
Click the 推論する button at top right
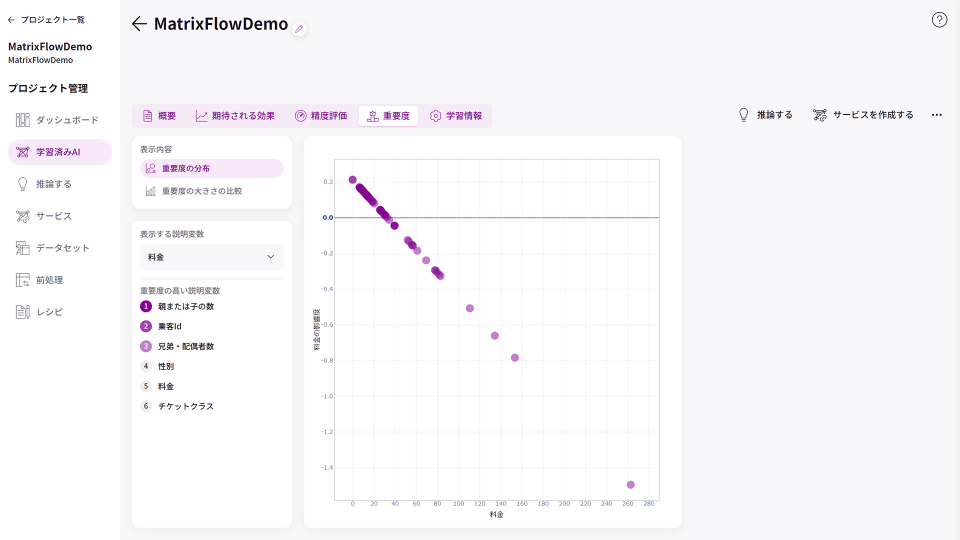(765, 115)
